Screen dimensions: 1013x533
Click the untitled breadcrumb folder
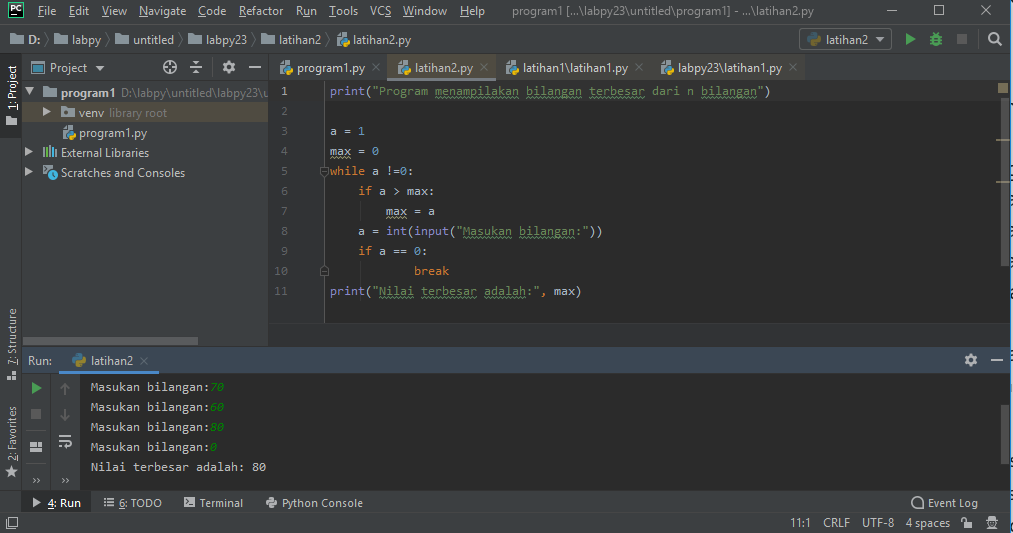click(x=145, y=39)
